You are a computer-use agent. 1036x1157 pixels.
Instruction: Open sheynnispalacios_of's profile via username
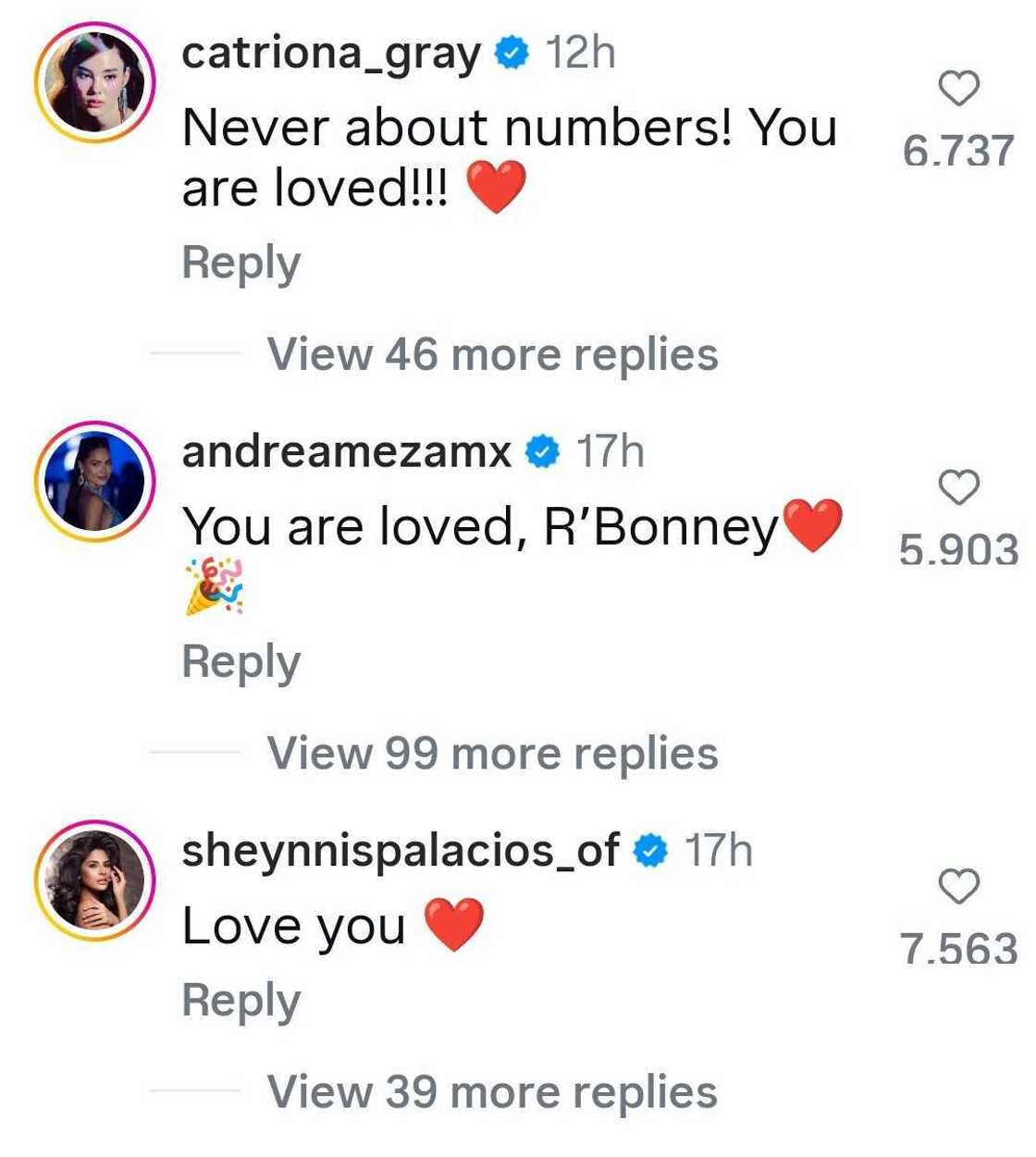tap(401, 852)
